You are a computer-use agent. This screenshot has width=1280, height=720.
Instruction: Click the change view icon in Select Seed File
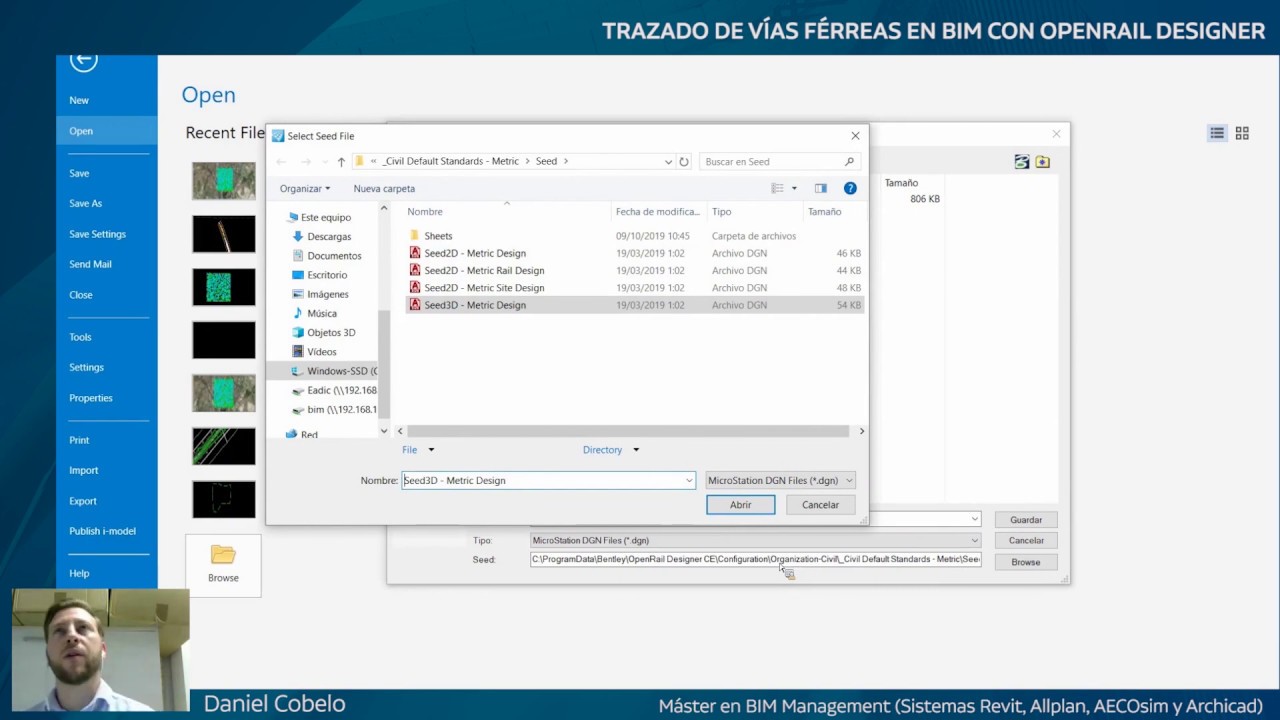click(778, 188)
